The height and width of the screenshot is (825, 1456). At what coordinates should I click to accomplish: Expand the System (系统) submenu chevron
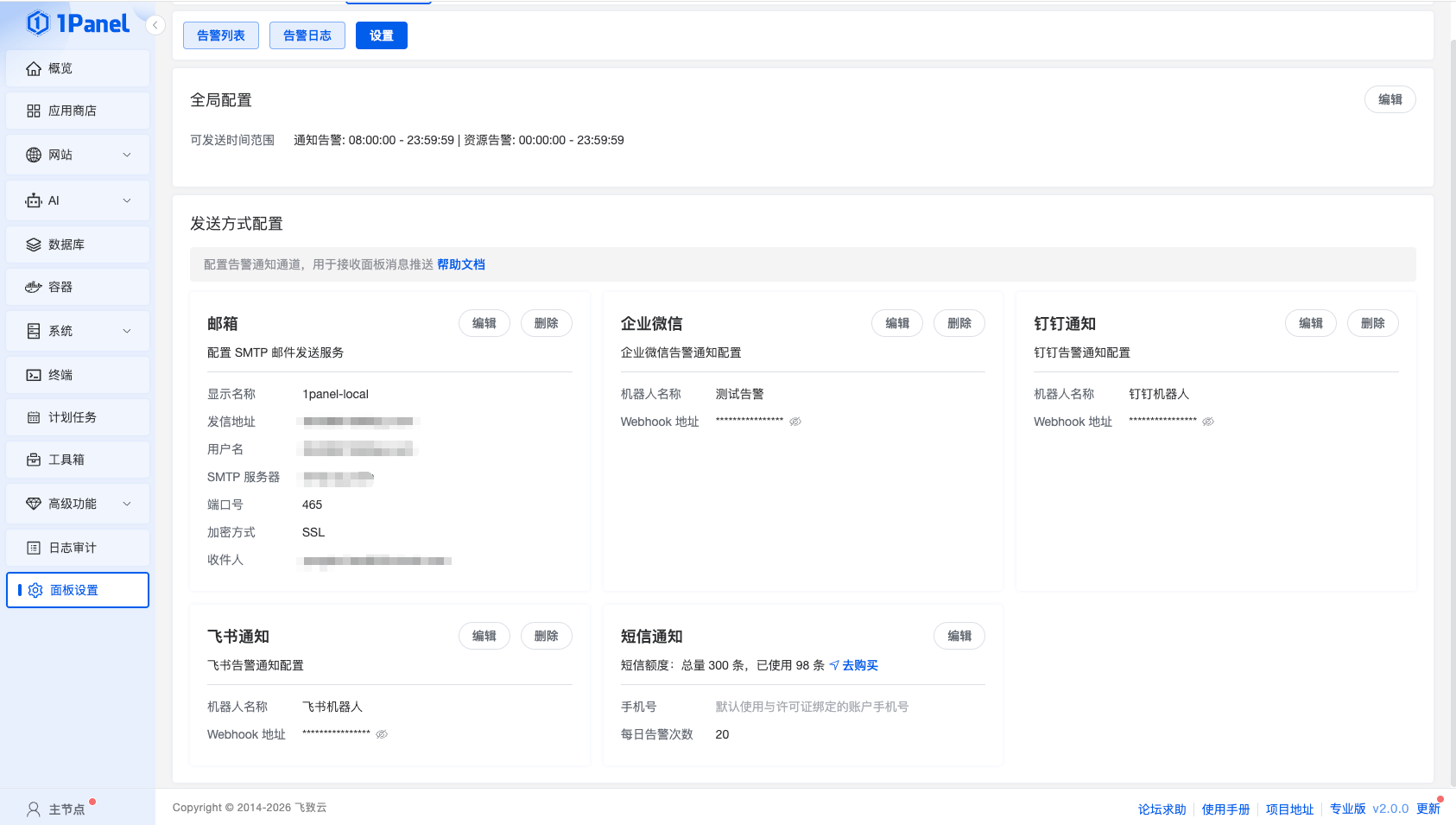127,331
